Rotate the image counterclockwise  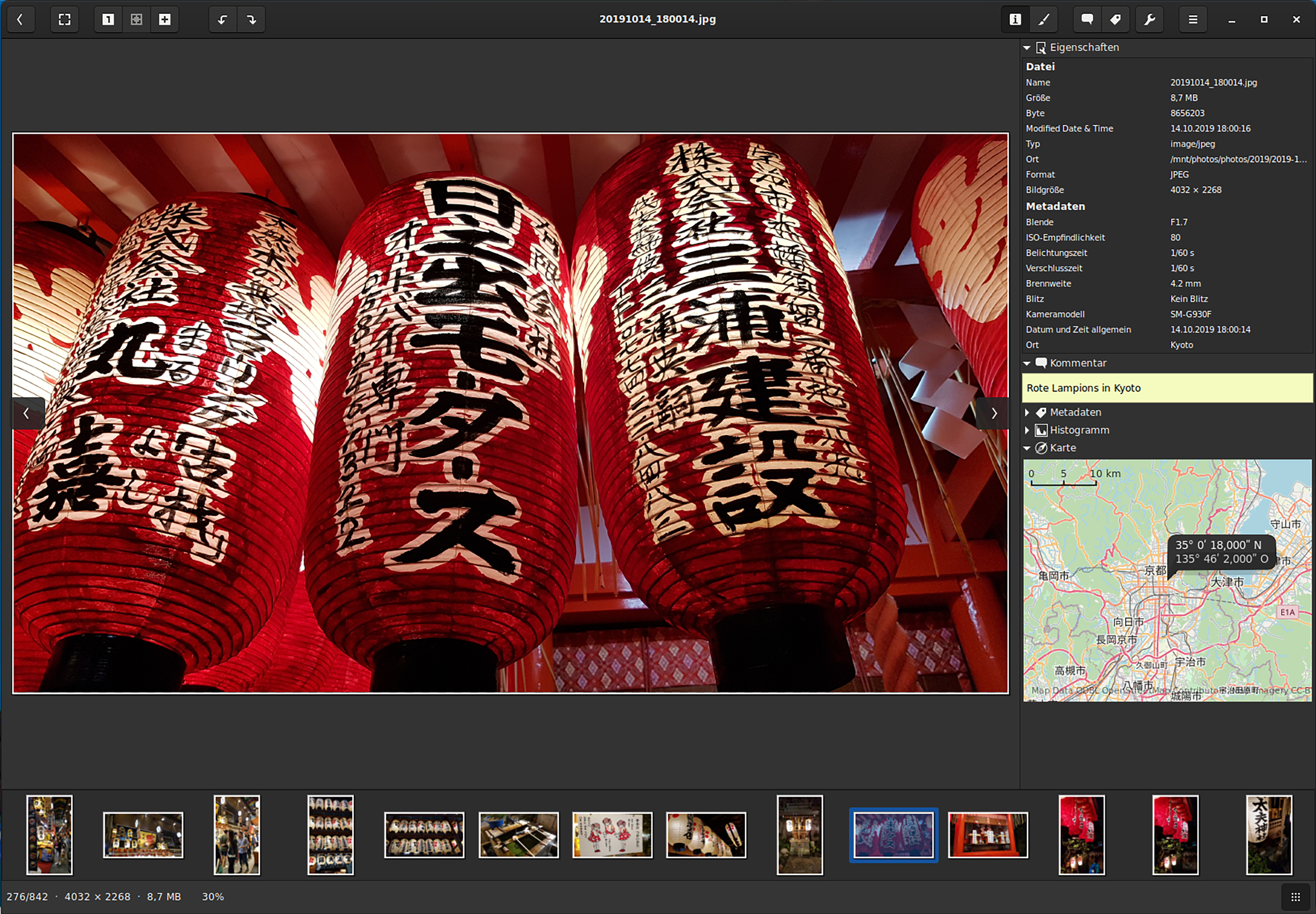222,19
